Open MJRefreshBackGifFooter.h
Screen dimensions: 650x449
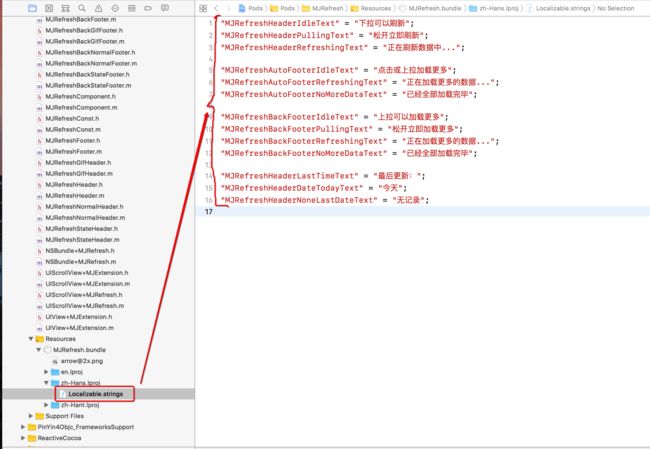pos(84,30)
